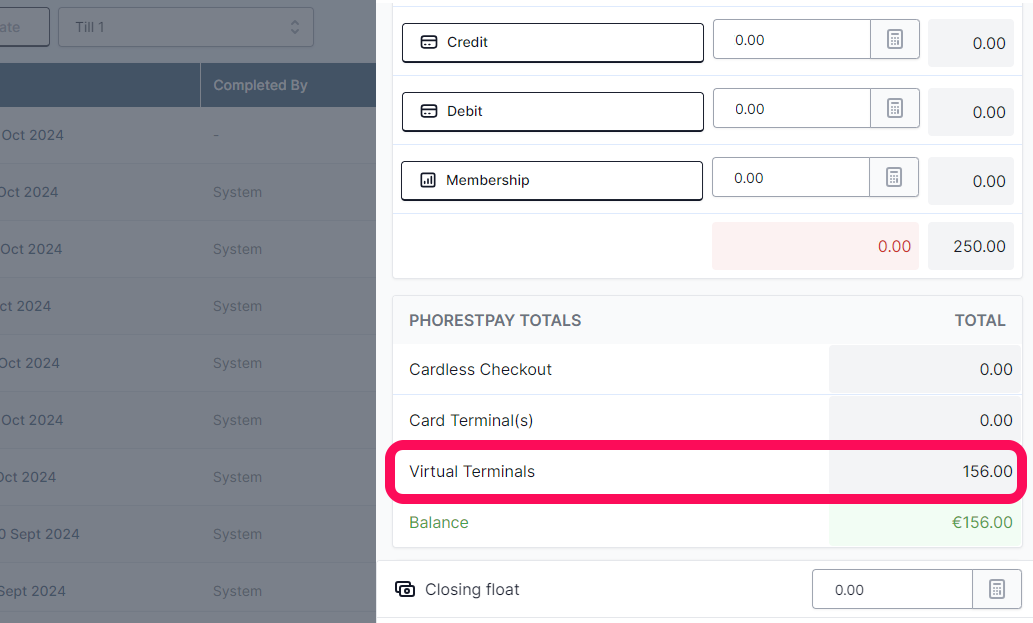This screenshot has width=1033, height=623.
Task: Click the Completed By column header
Action: click(x=260, y=85)
